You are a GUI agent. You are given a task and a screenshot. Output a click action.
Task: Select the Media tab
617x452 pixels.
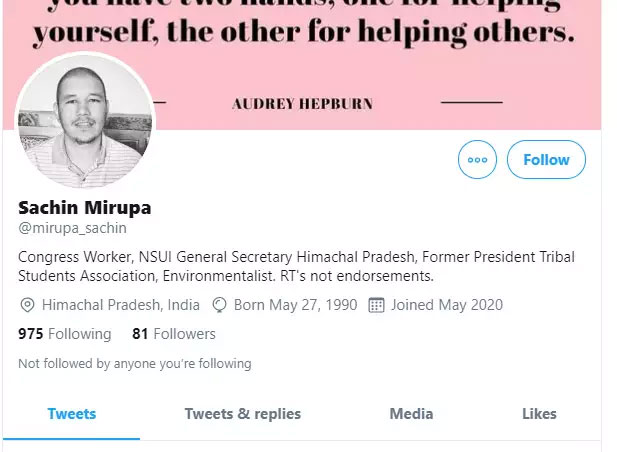tap(411, 414)
